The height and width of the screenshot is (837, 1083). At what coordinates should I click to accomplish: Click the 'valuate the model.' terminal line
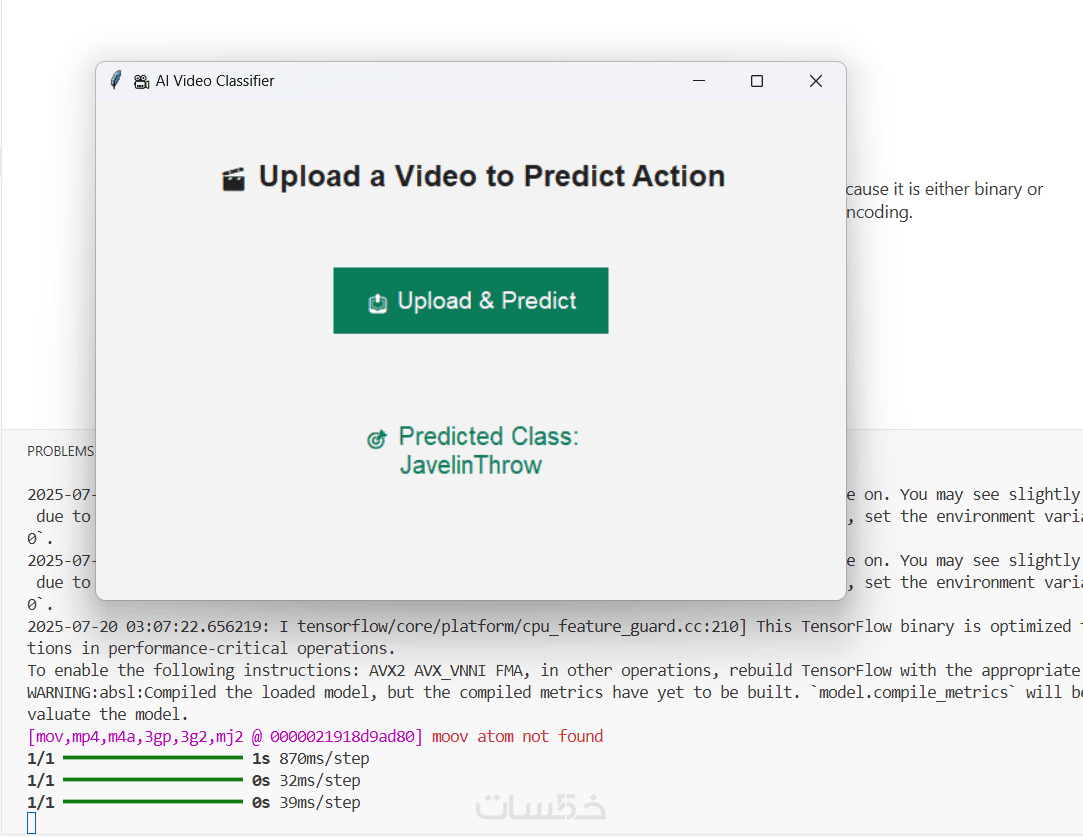click(108, 714)
